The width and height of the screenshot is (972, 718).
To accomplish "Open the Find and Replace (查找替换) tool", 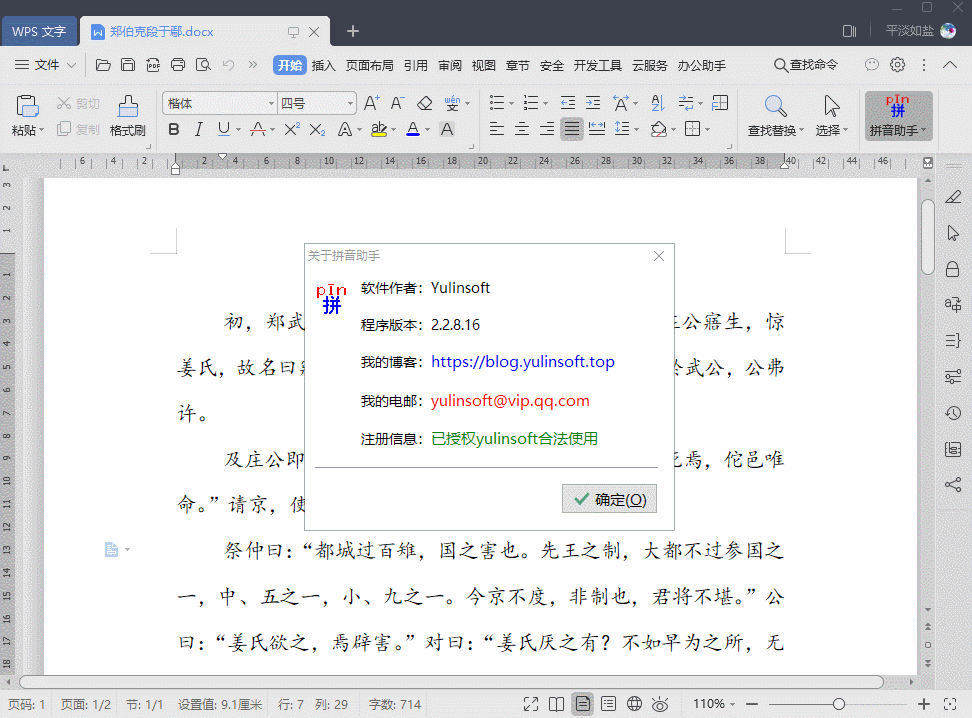I will (774, 115).
